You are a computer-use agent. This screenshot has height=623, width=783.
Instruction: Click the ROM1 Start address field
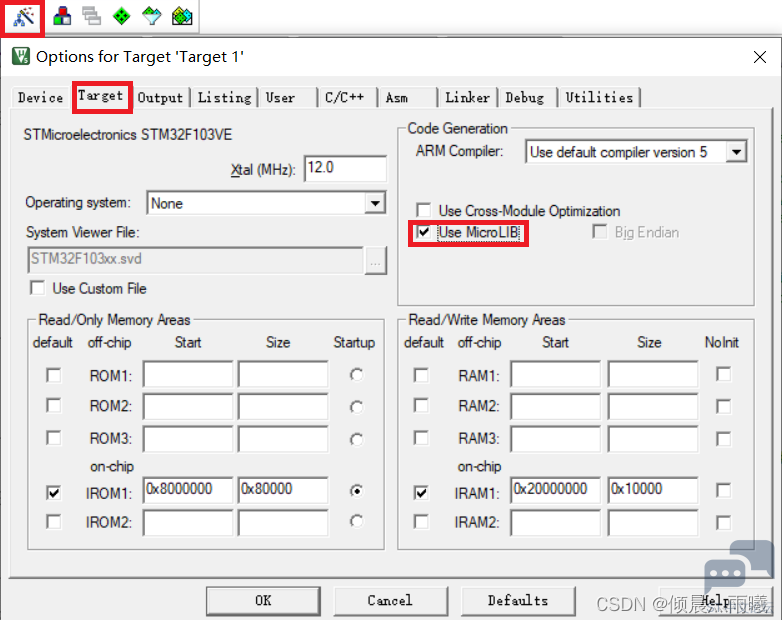tap(188, 374)
